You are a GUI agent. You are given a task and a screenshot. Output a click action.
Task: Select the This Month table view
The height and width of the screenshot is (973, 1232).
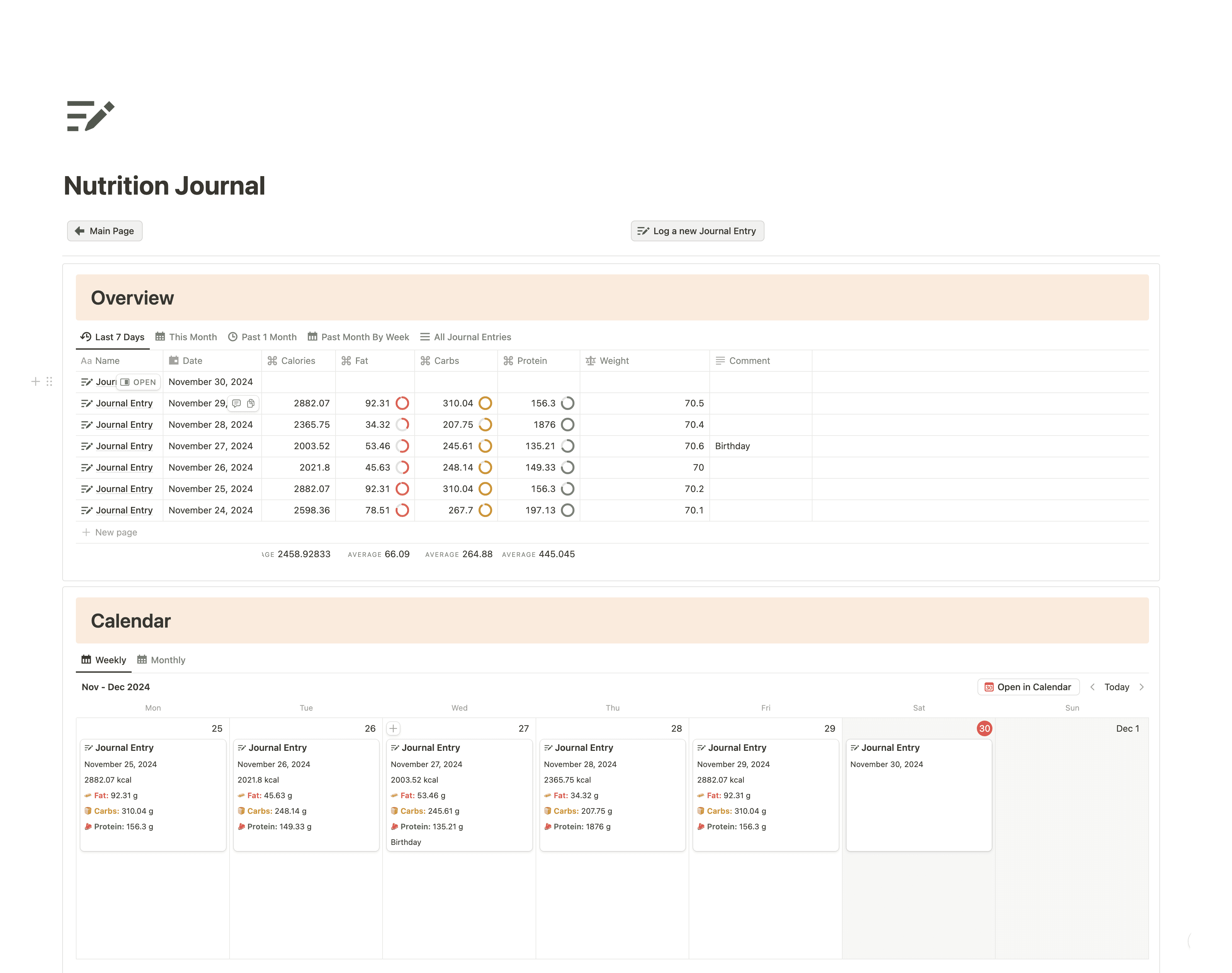[186, 337]
